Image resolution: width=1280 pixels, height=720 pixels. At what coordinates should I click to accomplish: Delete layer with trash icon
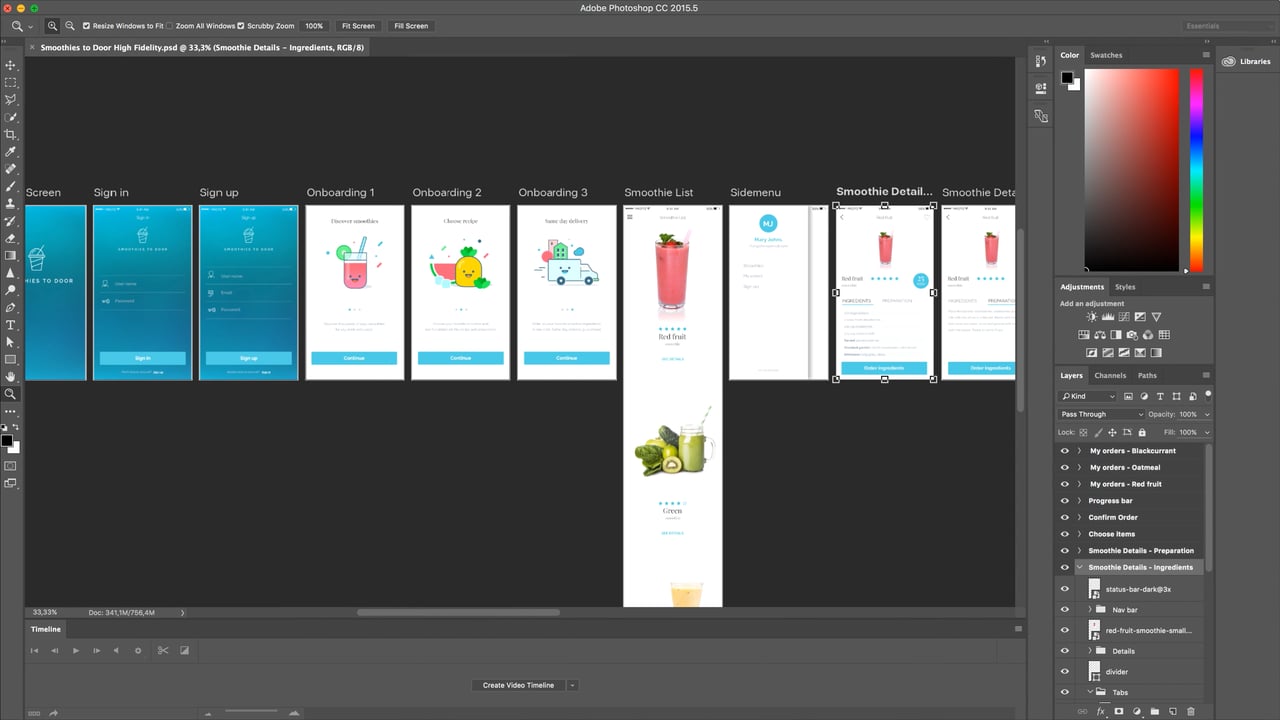[x=1191, y=711]
